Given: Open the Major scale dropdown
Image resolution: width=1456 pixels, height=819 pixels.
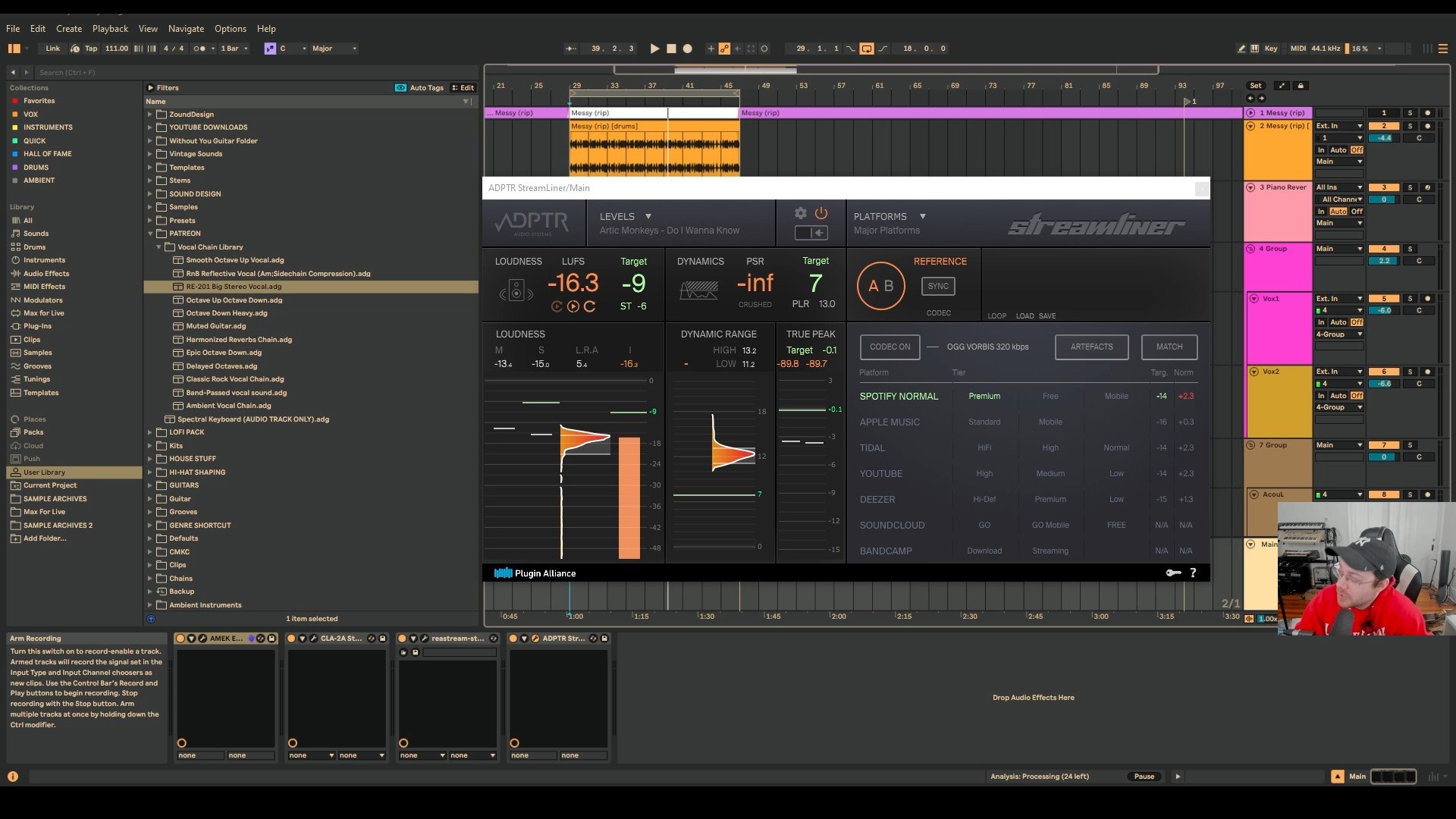Looking at the screenshot, I should [x=334, y=49].
